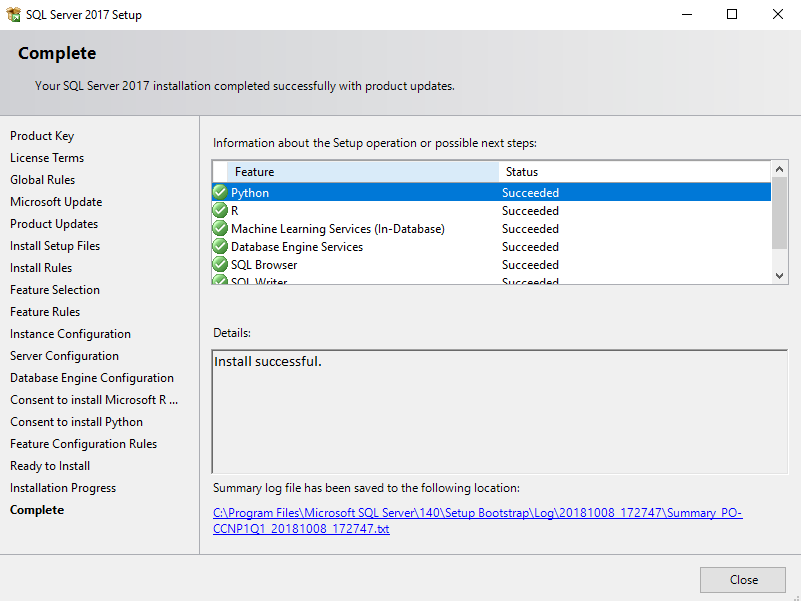Click the Product Key step in the sidebar
The image size is (801, 601).
pos(42,136)
